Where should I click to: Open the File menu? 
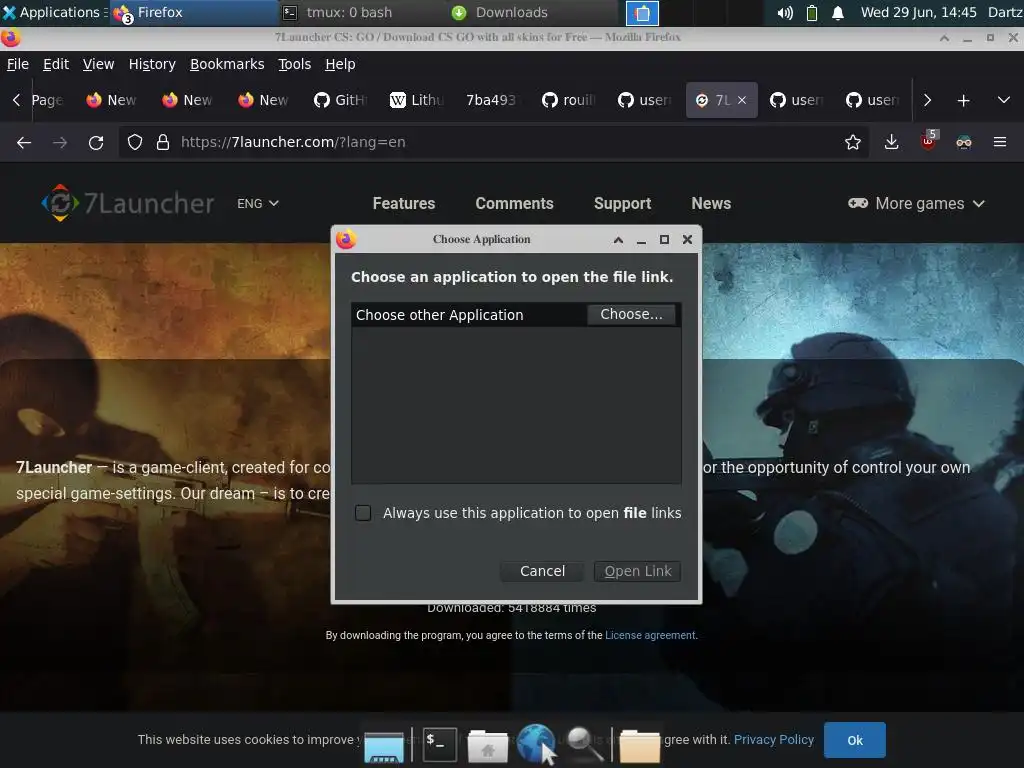[18, 64]
